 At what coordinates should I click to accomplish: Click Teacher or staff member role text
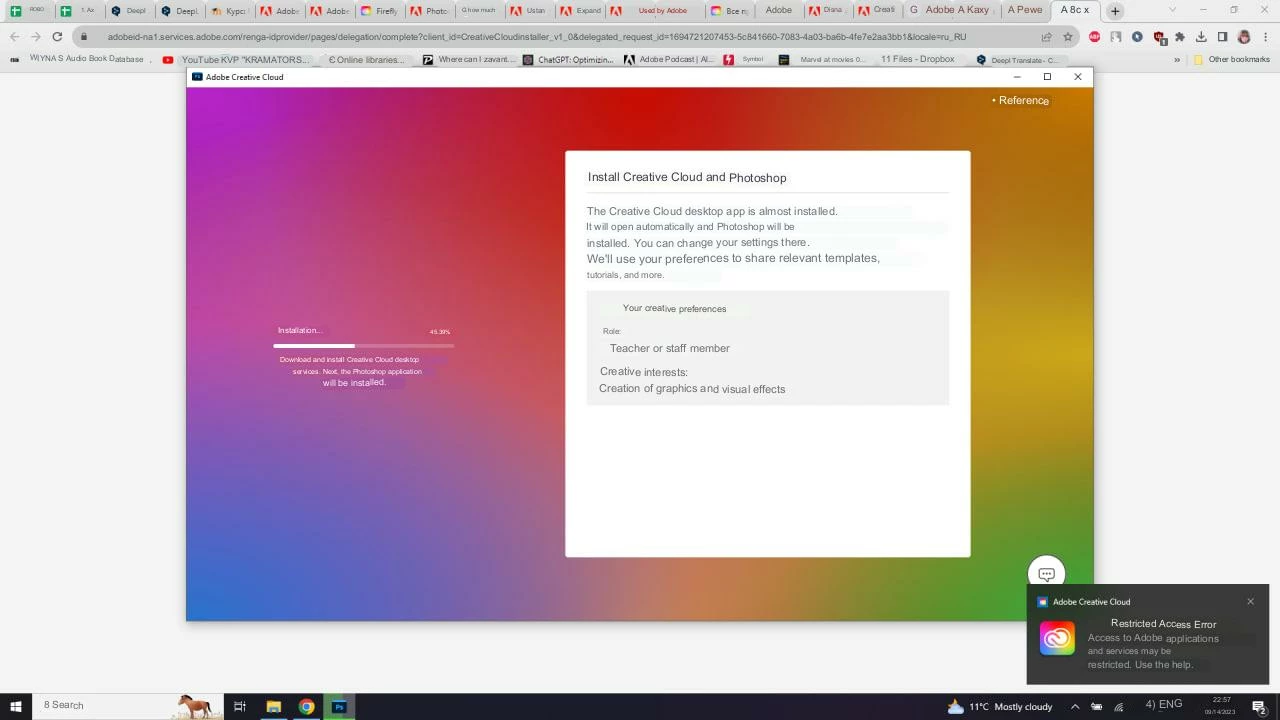point(670,348)
